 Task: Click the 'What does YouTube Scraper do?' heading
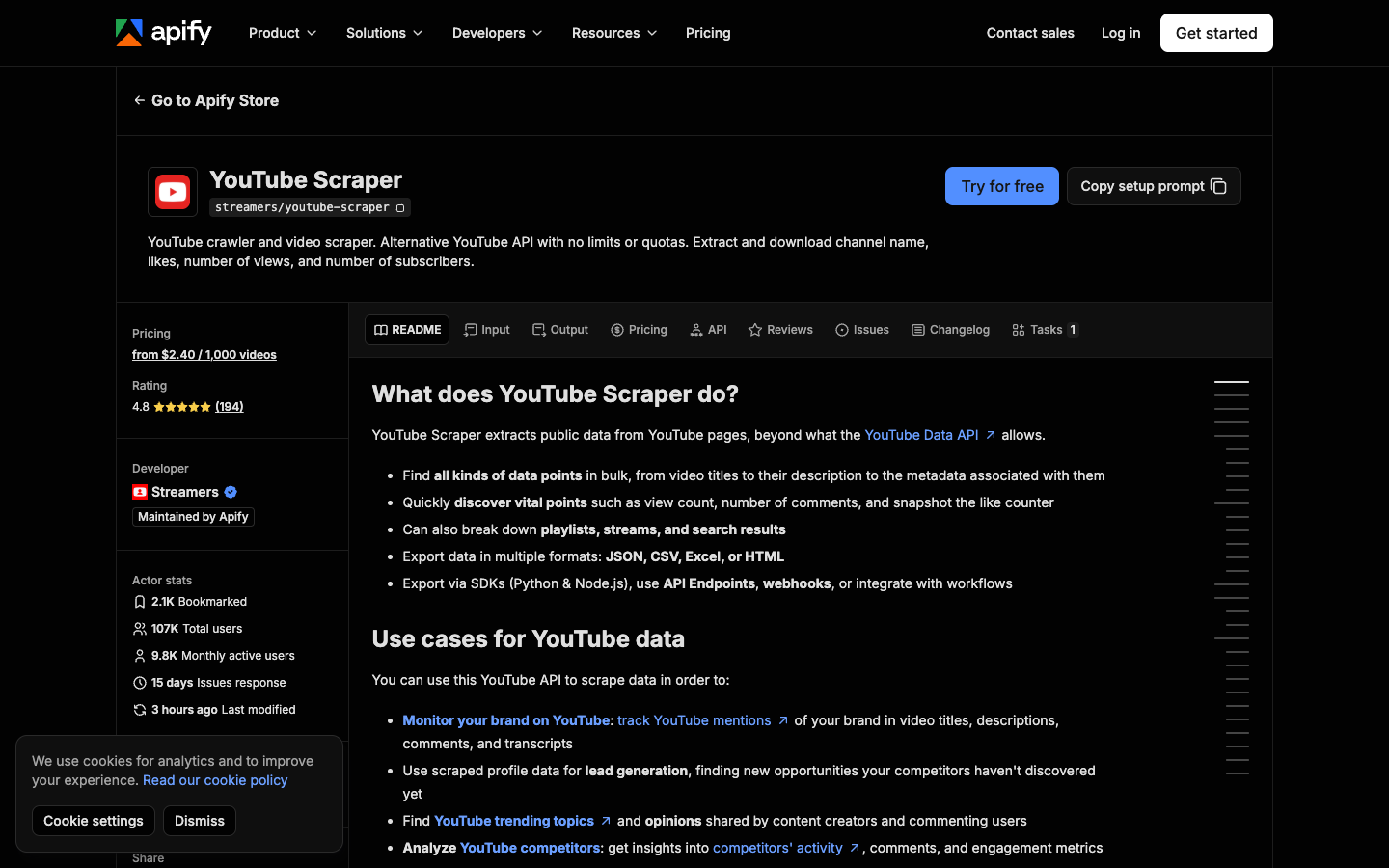coord(556,394)
